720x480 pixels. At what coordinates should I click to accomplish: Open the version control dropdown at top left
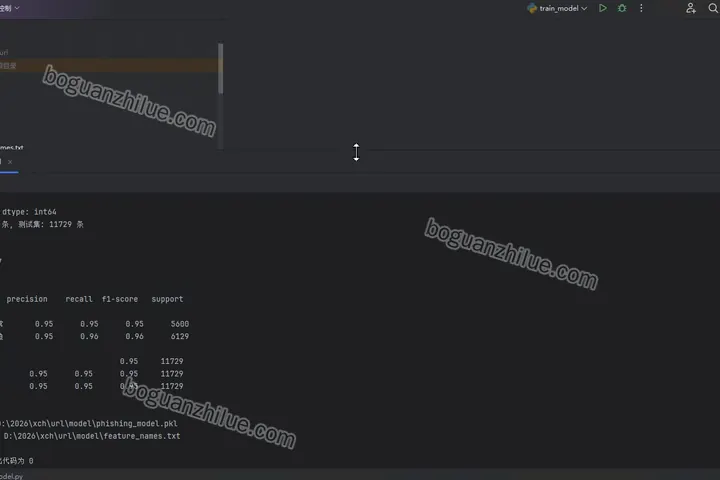[10, 8]
